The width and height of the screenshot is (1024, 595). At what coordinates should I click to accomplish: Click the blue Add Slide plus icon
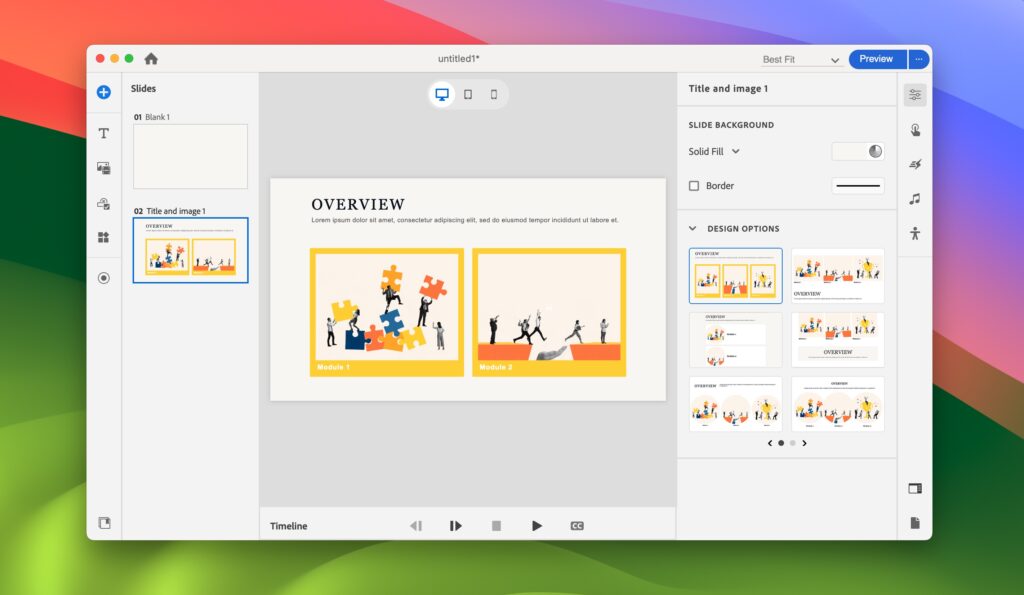pyautogui.click(x=104, y=92)
